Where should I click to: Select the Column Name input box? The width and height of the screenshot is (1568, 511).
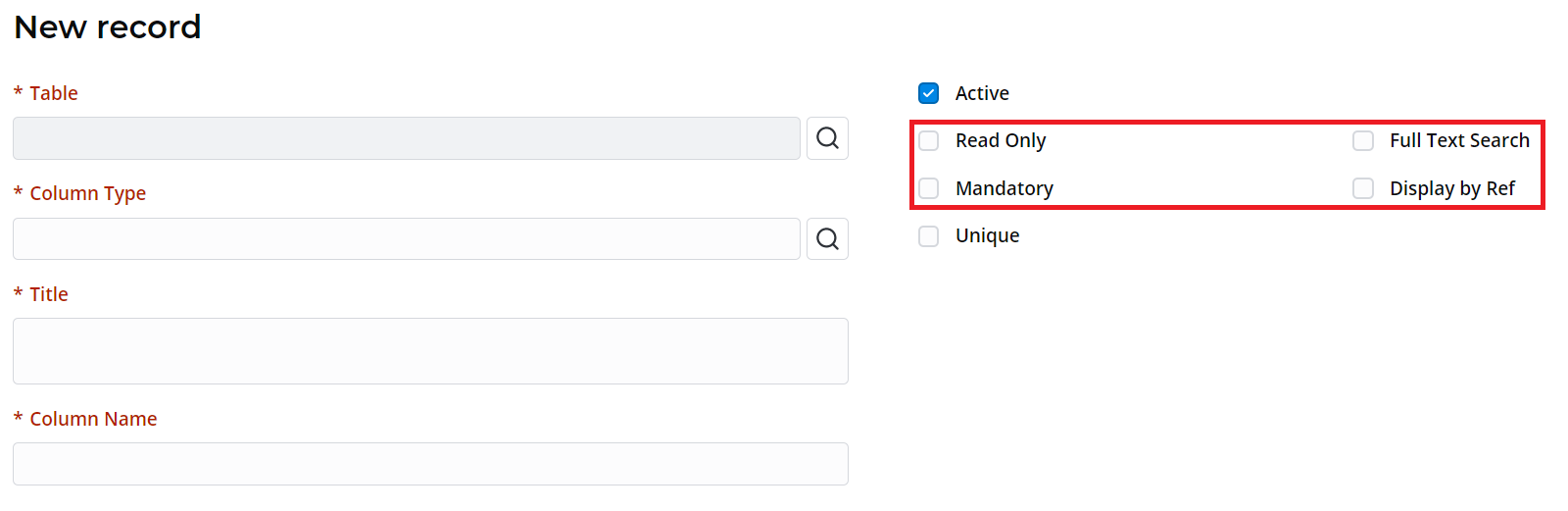[x=430, y=464]
